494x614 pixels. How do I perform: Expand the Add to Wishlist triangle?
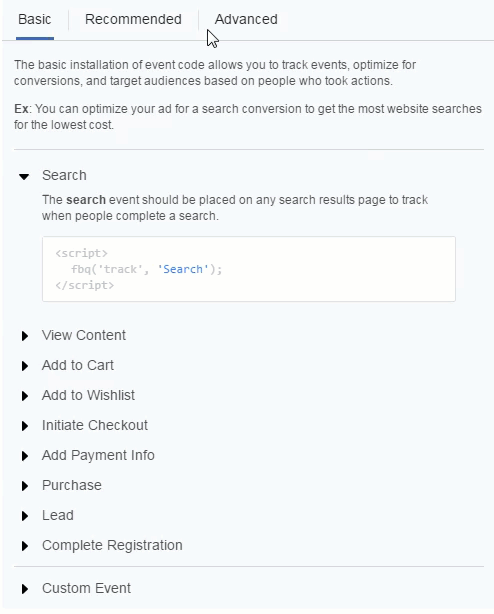[x=25, y=396]
